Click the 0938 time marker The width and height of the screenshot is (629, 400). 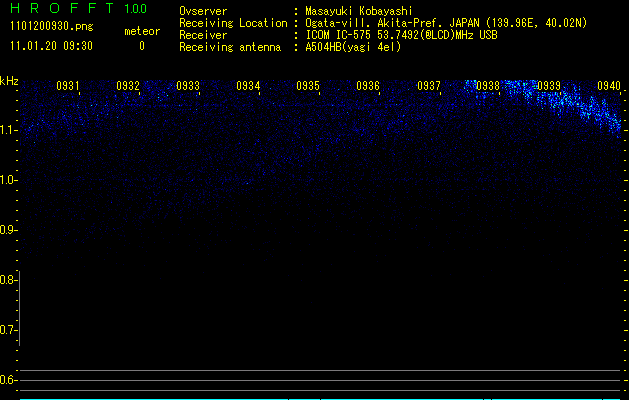pyautogui.click(x=488, y=85)
